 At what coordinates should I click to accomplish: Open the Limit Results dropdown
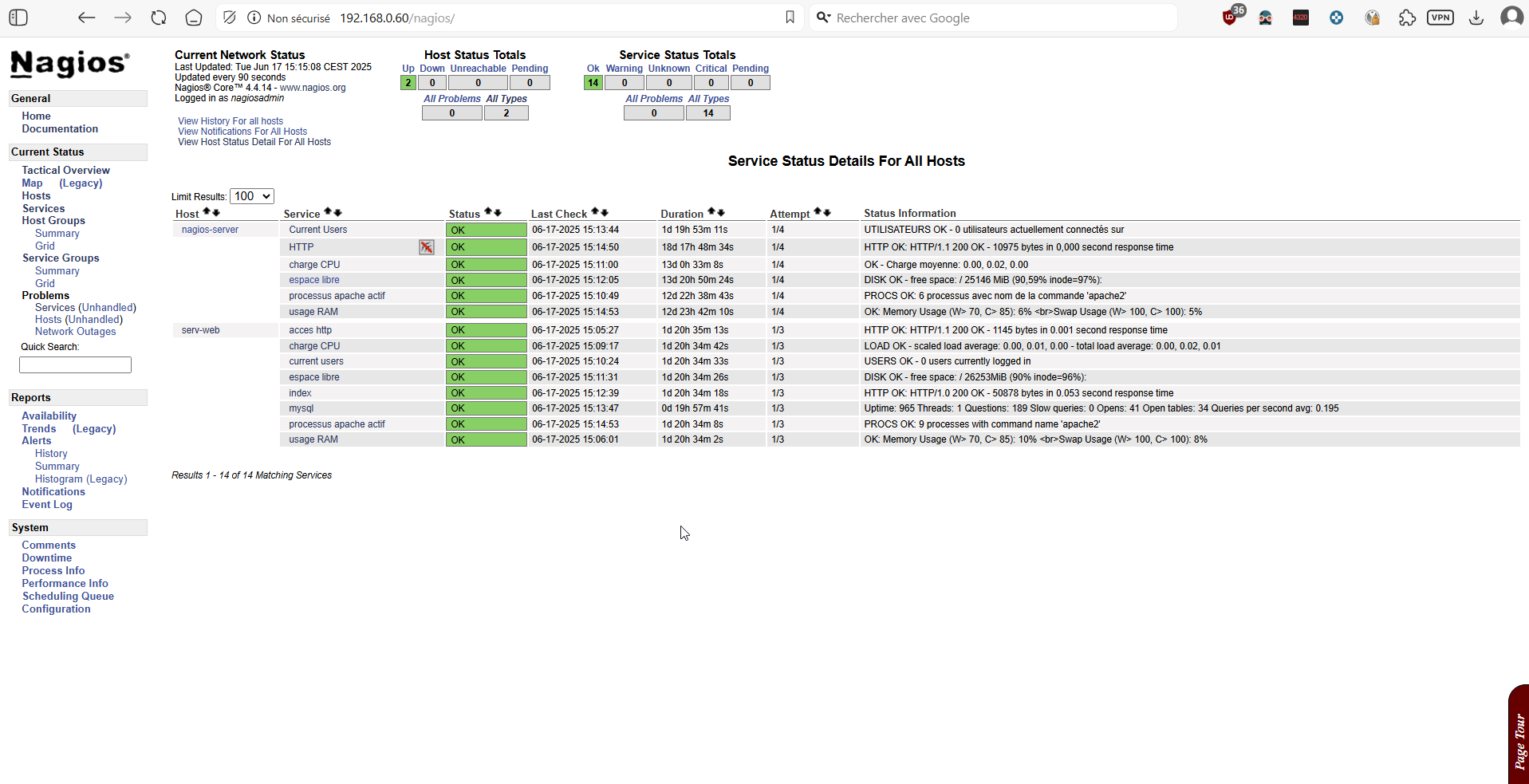point(251,196)
